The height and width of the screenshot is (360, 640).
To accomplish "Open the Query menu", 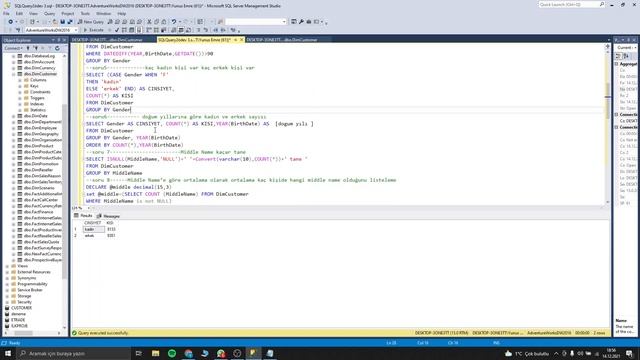I will point(49,13).
